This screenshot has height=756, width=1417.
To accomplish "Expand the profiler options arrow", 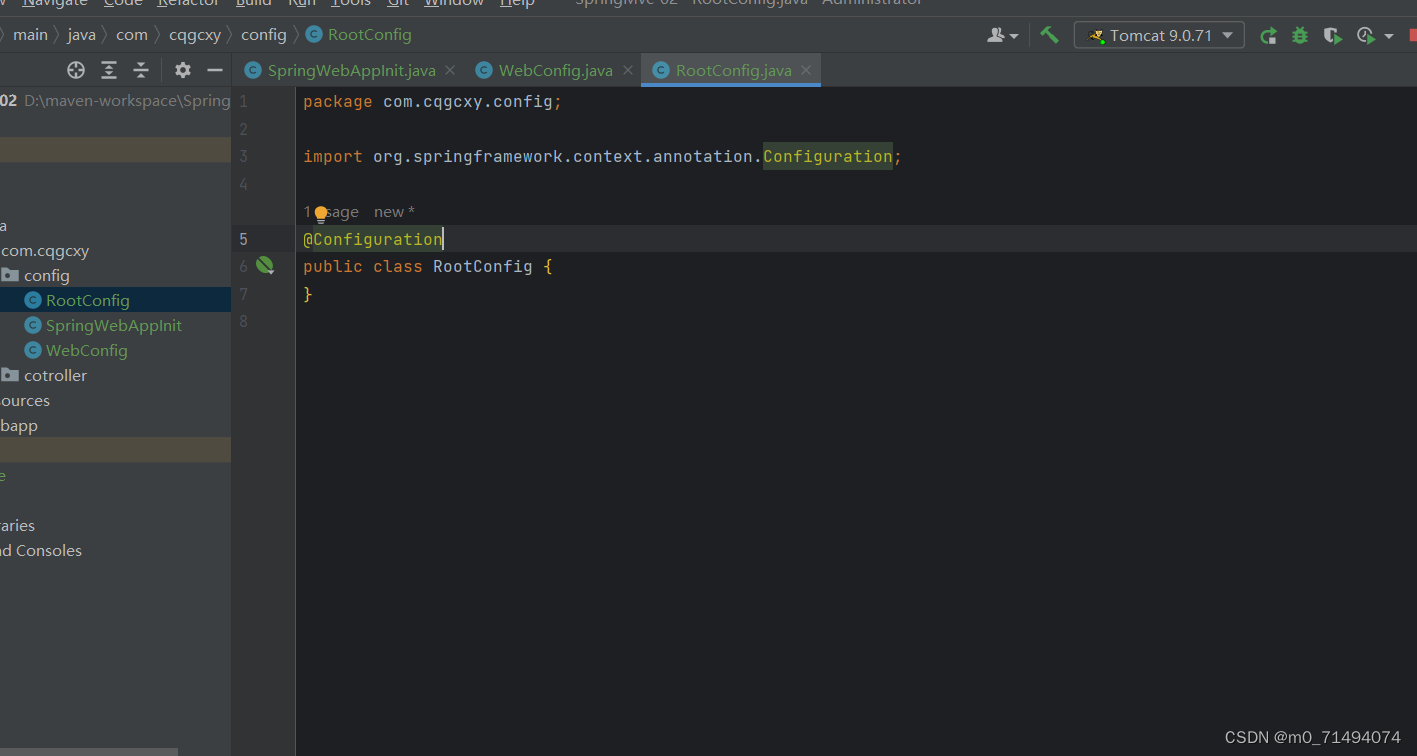I will coord(1389,37).
